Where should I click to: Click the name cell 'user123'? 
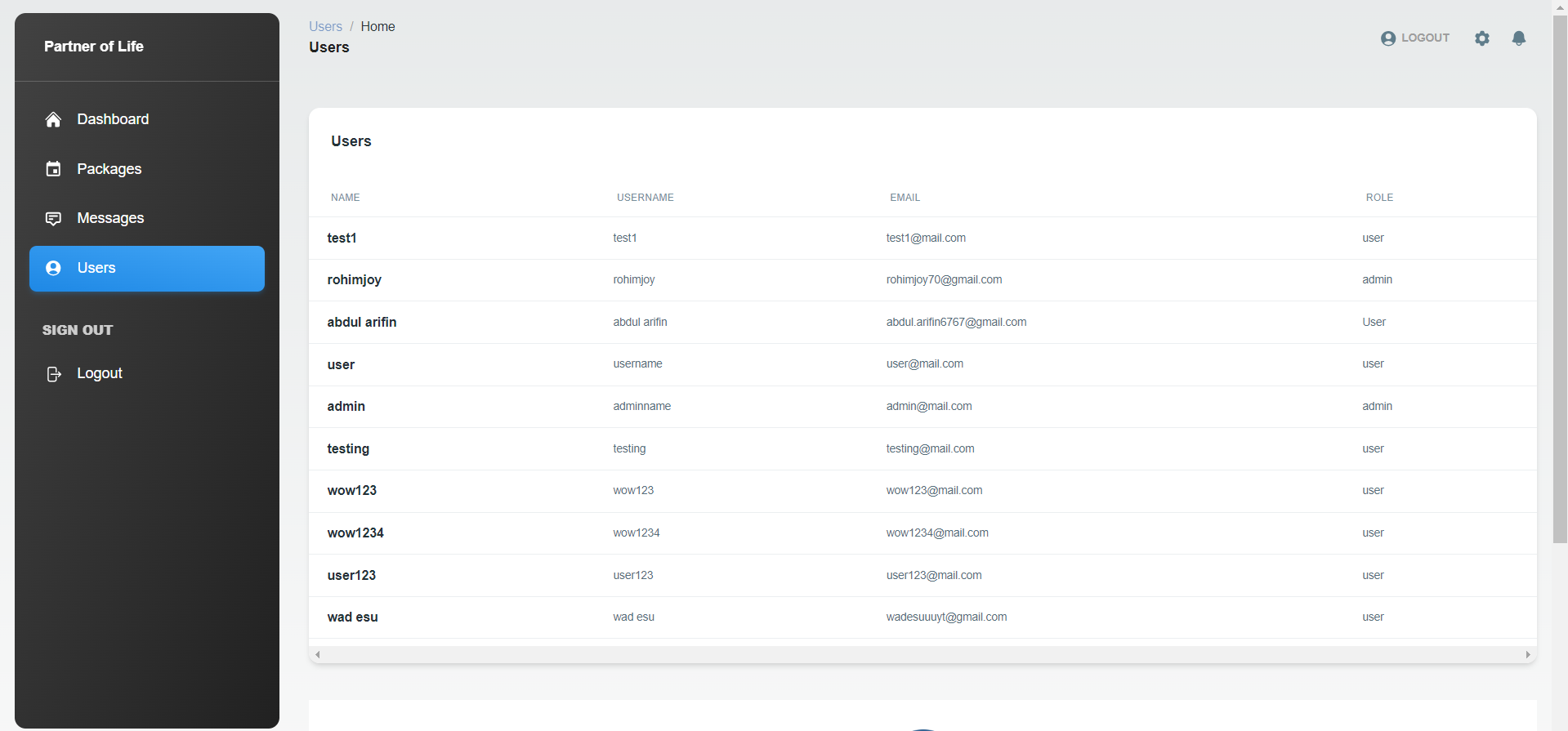(351, 575)
